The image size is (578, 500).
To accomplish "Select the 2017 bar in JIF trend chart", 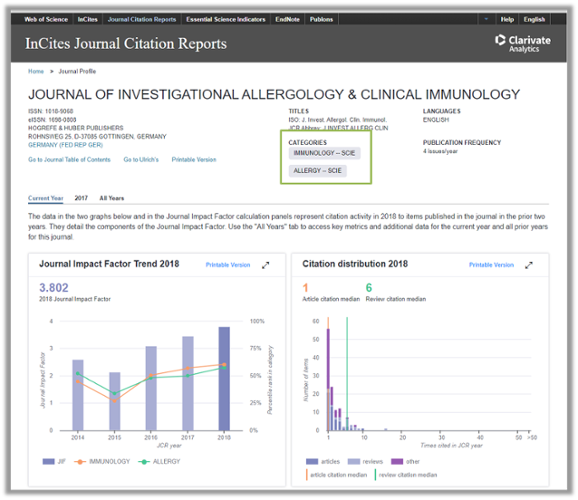I will click(188, 383).
